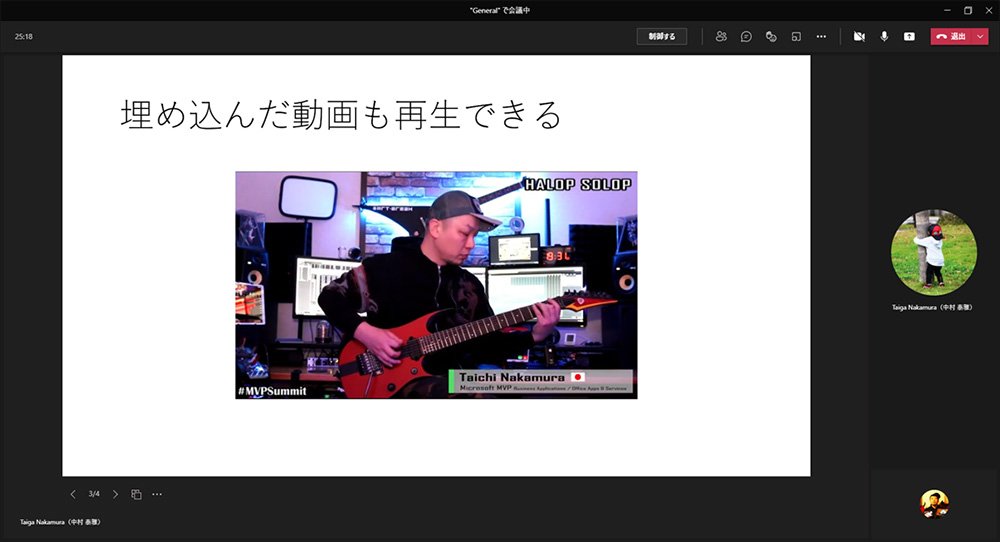Go to the previous slide
This screenshot has height=542, width=1000.
(x=73, y=494)
